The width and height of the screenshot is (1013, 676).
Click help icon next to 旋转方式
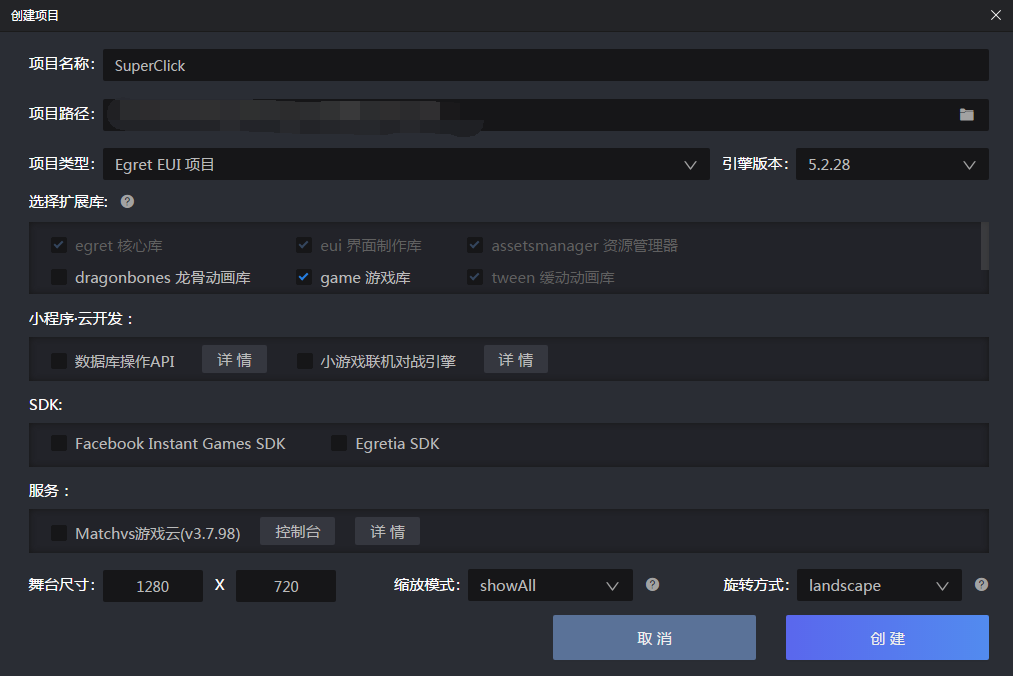pos(982,584)
